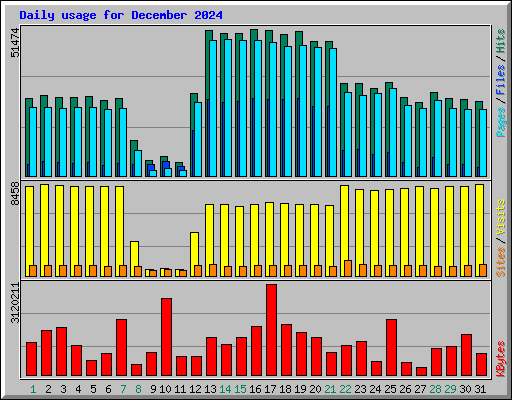The width and height of the screenshot is (512, 400).
Task: Click day label 1 on the axis
Action: [x=33, y=389]
